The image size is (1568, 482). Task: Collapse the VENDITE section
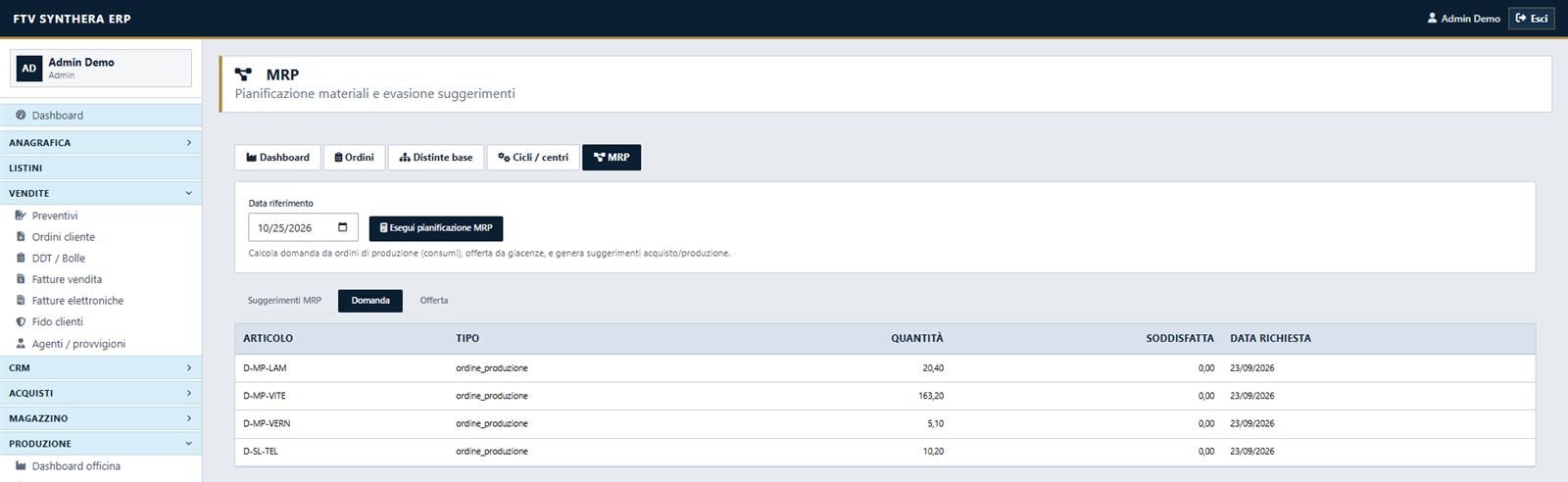click(x=101, y=194)
